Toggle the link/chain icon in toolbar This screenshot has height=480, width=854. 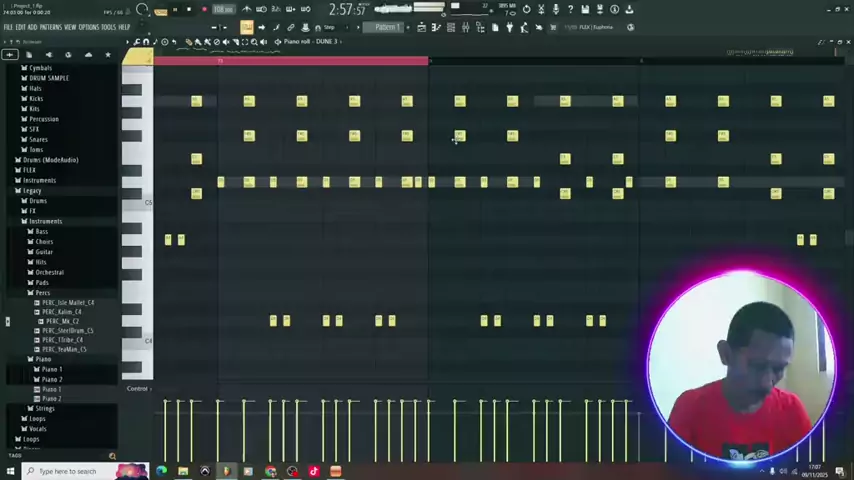point(291,27)
